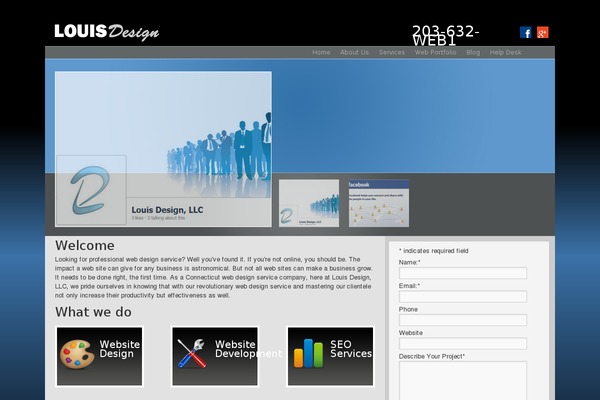This screenshot has height=400, width=600.
Task: Select the facebook slide thumbnail
Action: [x=378, y=203]
